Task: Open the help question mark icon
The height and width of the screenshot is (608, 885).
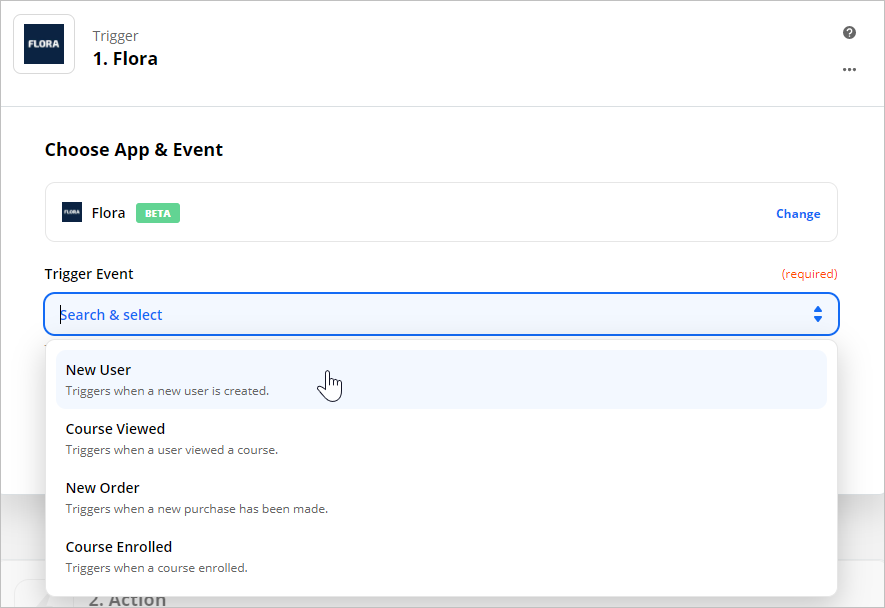Action: pyautogui.click(x=849, y=33)
